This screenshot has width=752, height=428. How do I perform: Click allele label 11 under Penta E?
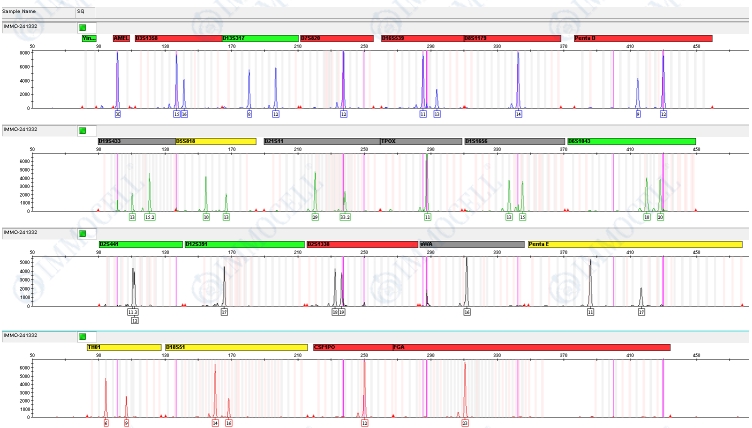tap(590, 312)
